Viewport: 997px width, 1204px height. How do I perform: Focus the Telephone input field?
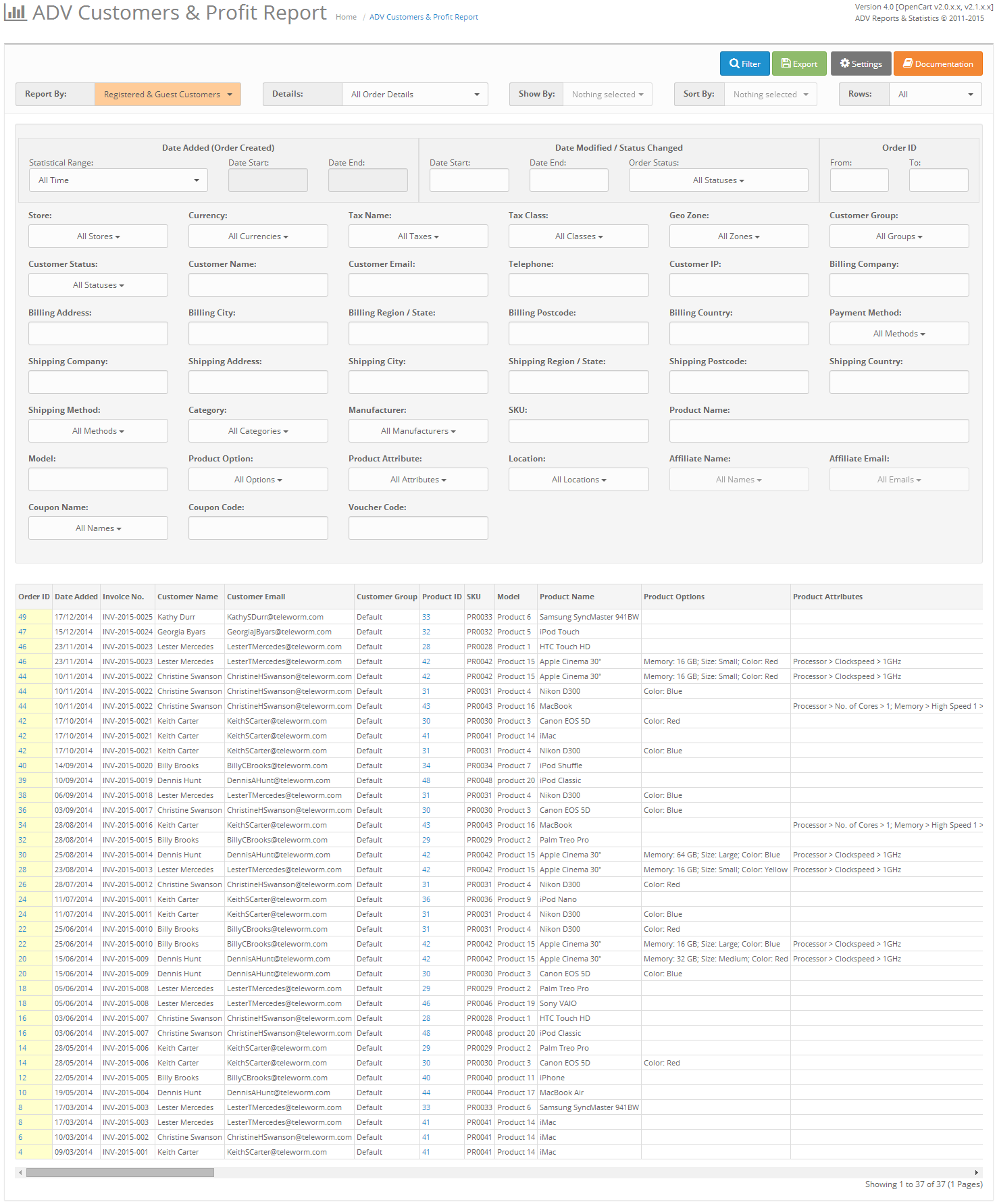(578, 285)
